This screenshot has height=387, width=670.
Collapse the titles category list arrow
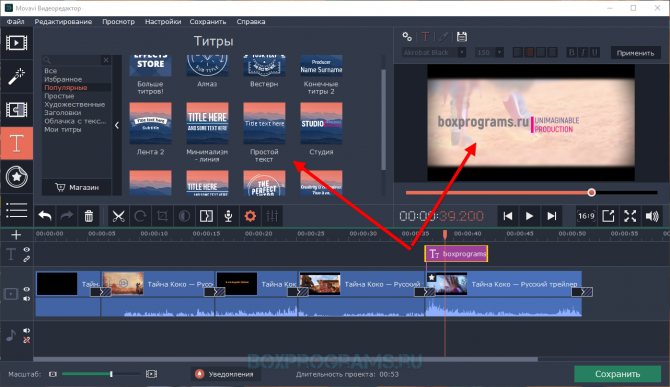117,125
